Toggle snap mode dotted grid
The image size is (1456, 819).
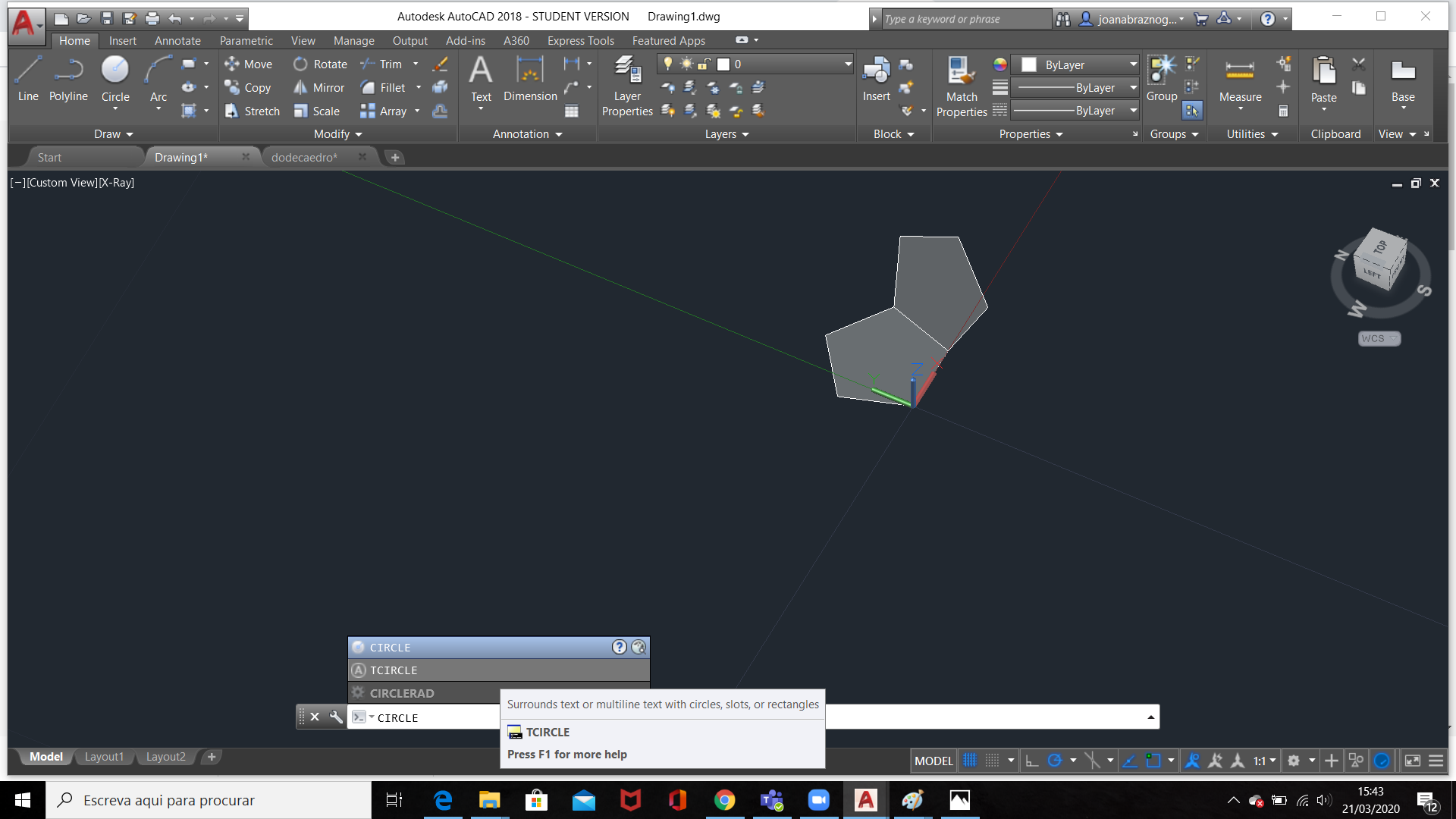(x=992, y=760)
